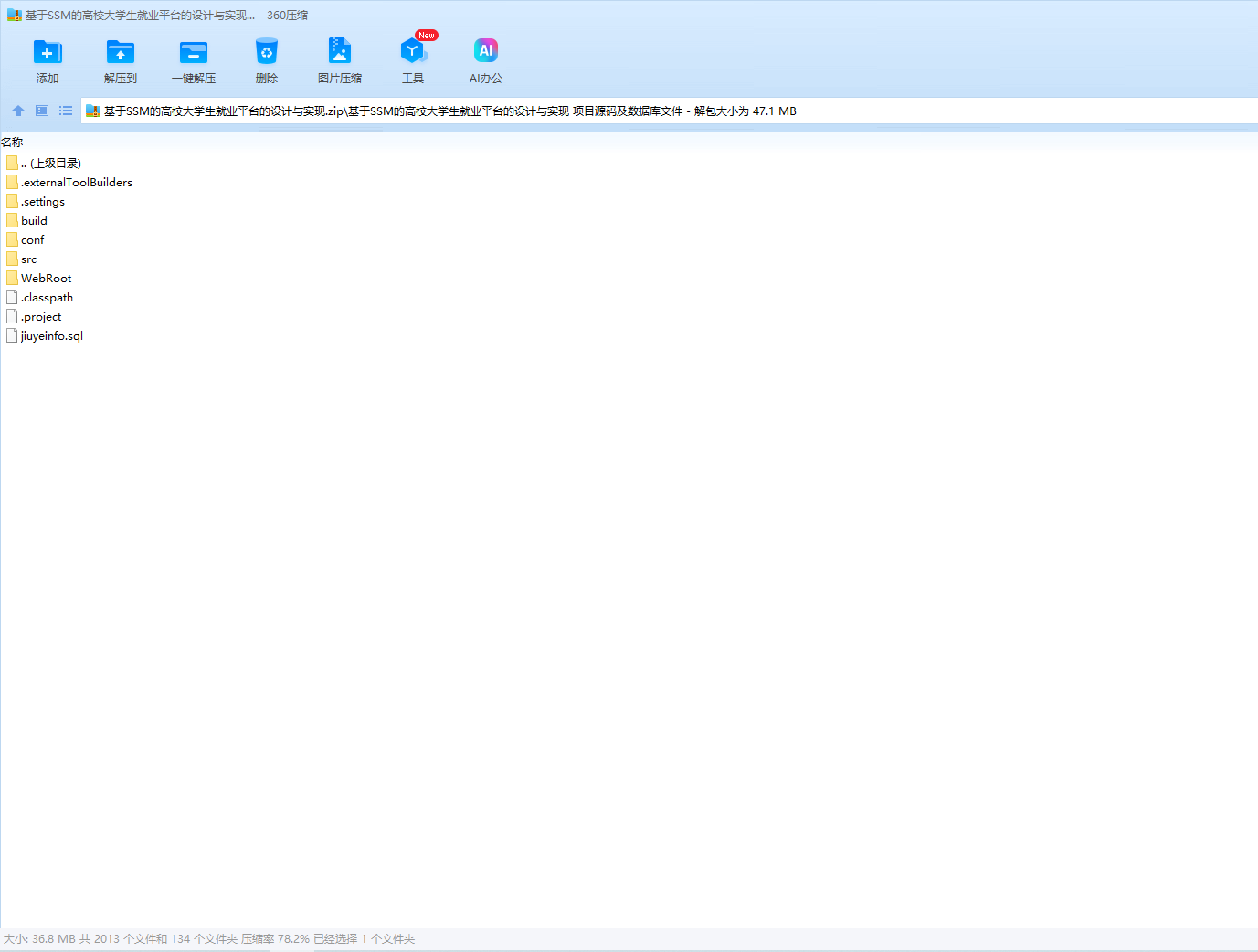Select the jiuyeinfo.sql file

coord(51,336)
